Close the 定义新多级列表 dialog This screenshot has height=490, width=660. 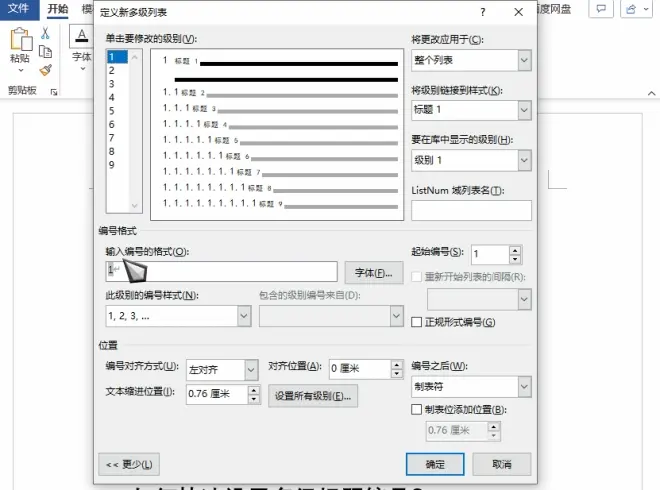pyautogui.click(x=519, y=12)
